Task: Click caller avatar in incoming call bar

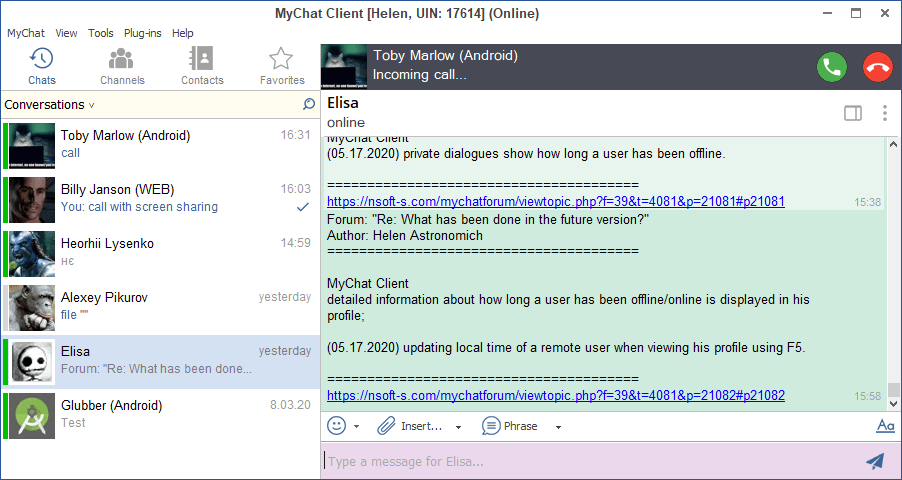Action: [x=344, y=67]
